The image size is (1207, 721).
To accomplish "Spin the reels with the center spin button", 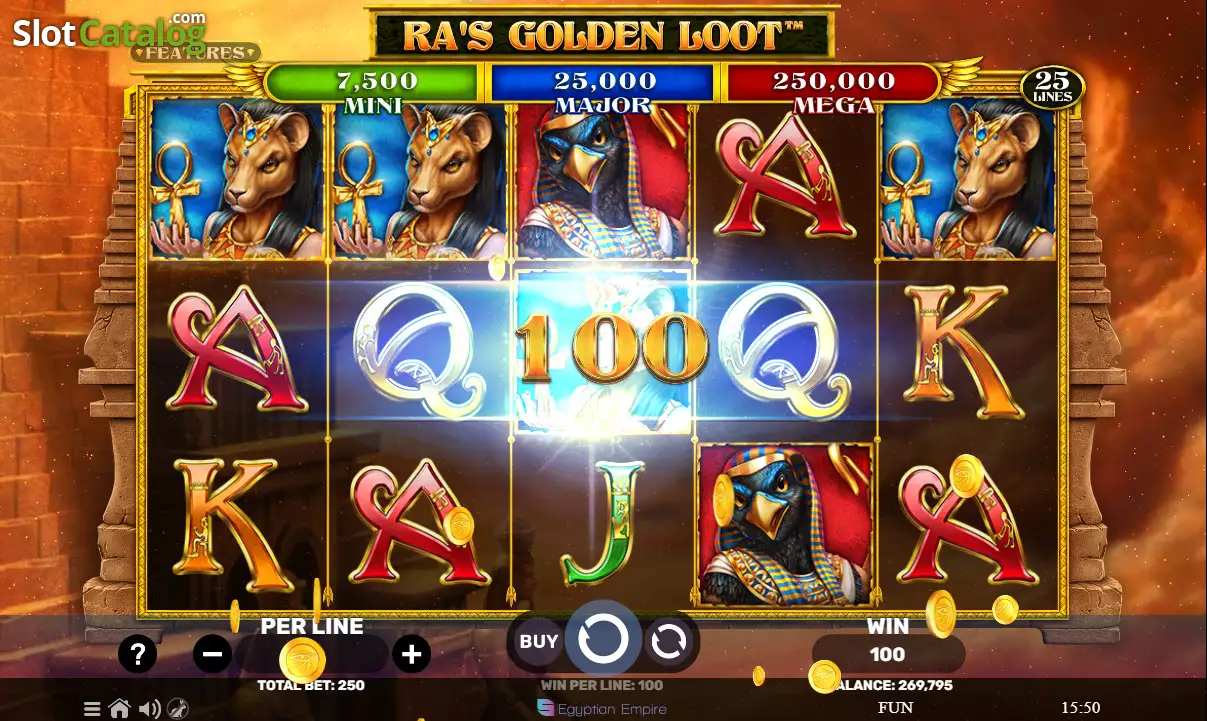I will 603,639.
